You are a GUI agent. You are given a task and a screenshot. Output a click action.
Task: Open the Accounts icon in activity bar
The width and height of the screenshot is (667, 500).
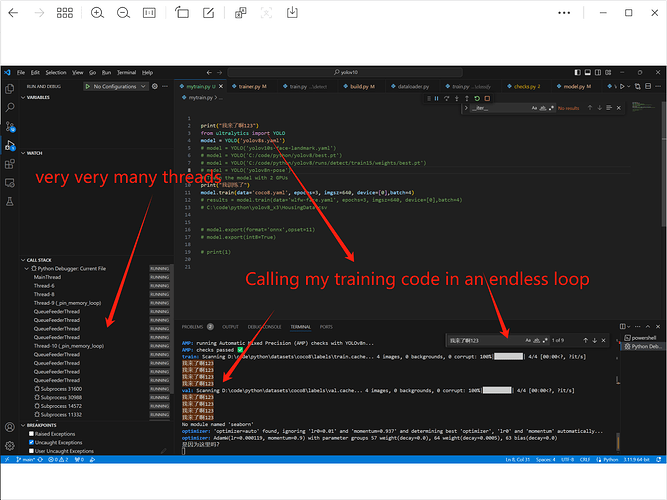pos(9,427)
